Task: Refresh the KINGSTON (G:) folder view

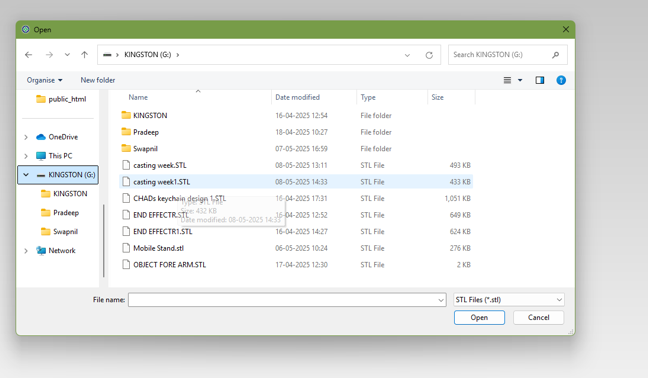Action: tap(429, 55)
